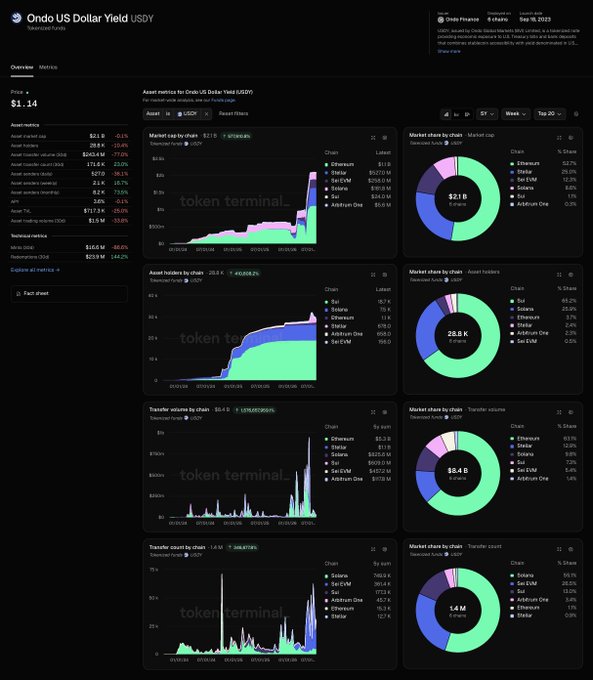This screenshot has width=593, height=680.
Task: Select the stacked area chart type icon
Action: tap(446, 114)
